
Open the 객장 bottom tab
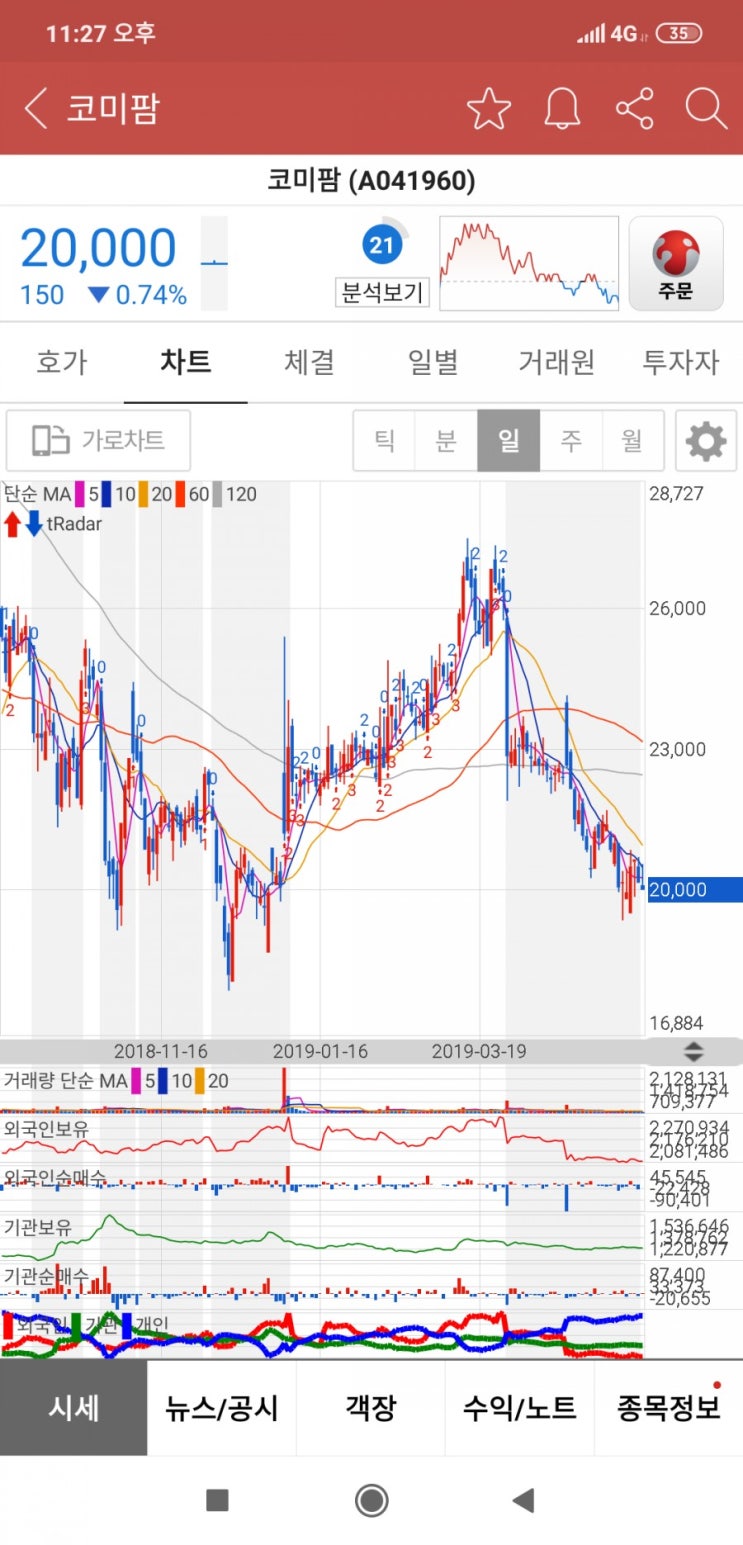(371, 1408)
